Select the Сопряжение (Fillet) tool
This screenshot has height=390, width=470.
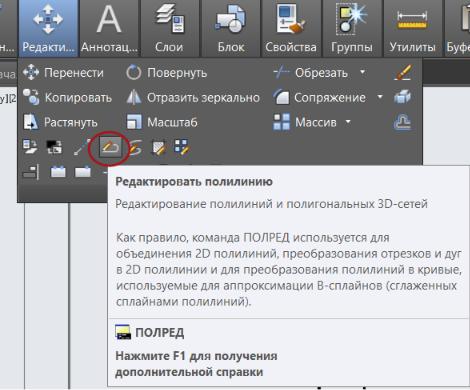click(x=319, y=97)
